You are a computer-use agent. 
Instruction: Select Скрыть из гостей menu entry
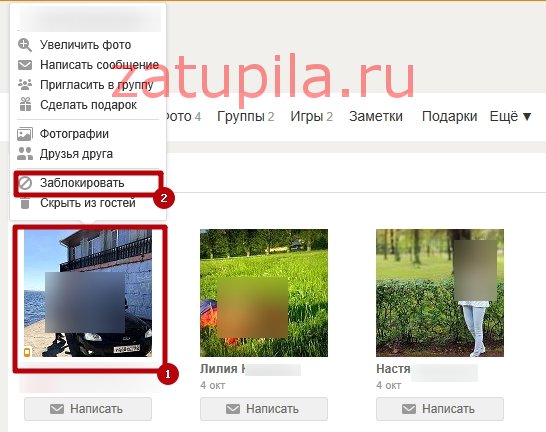pos(88,203)
